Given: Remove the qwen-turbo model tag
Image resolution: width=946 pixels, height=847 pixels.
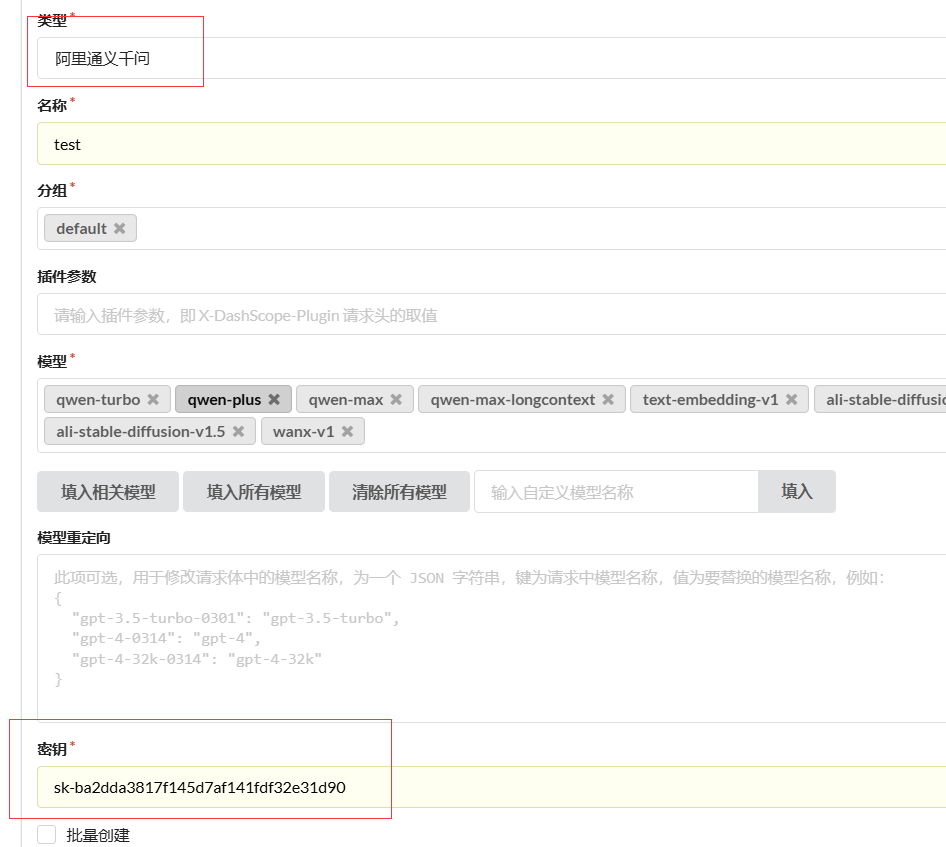Looking at the screenshot, I should coord(153,400).
